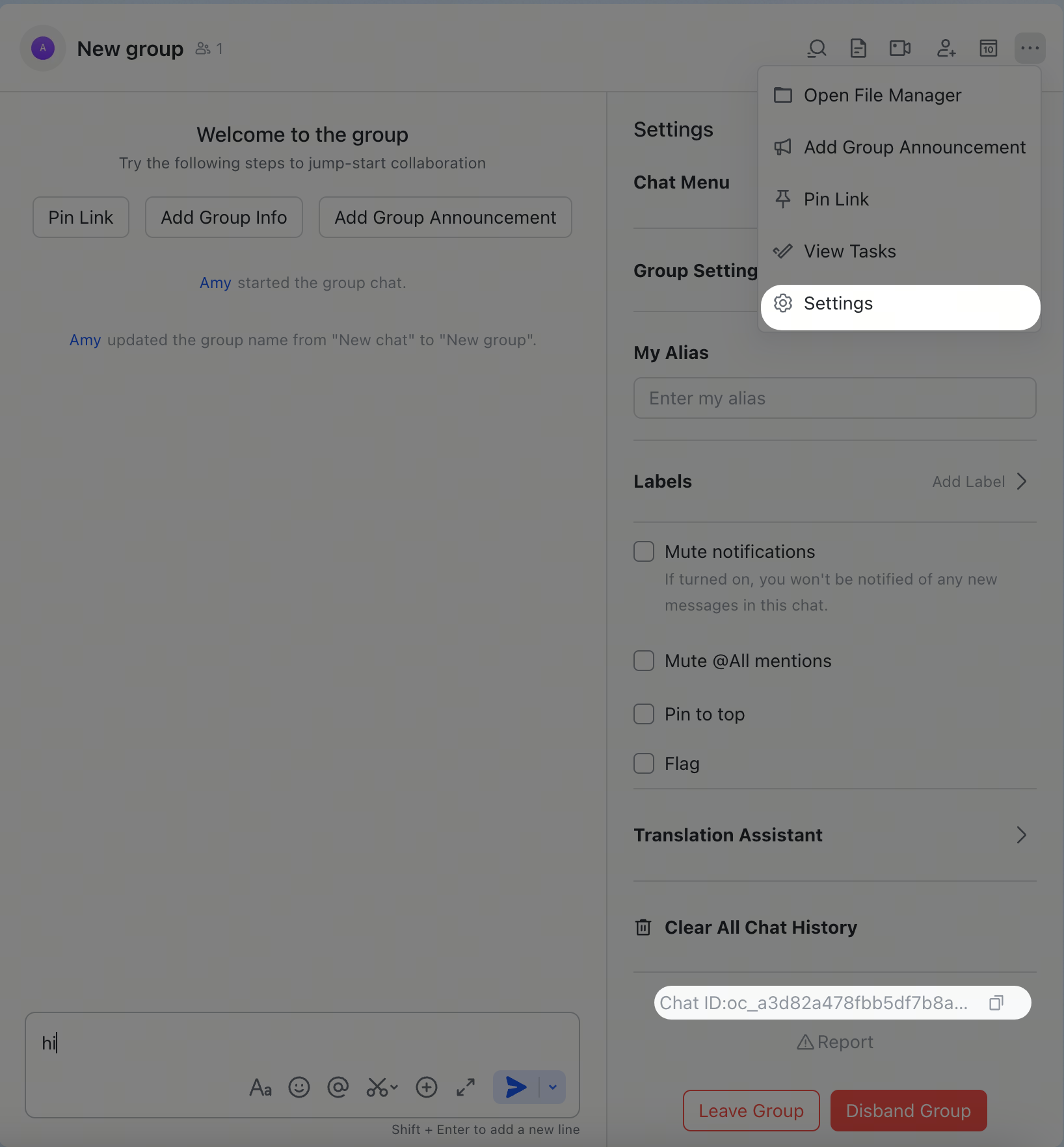Open Add Label options
Viewport: 1064px width, 1147px height.
[970, 481]
